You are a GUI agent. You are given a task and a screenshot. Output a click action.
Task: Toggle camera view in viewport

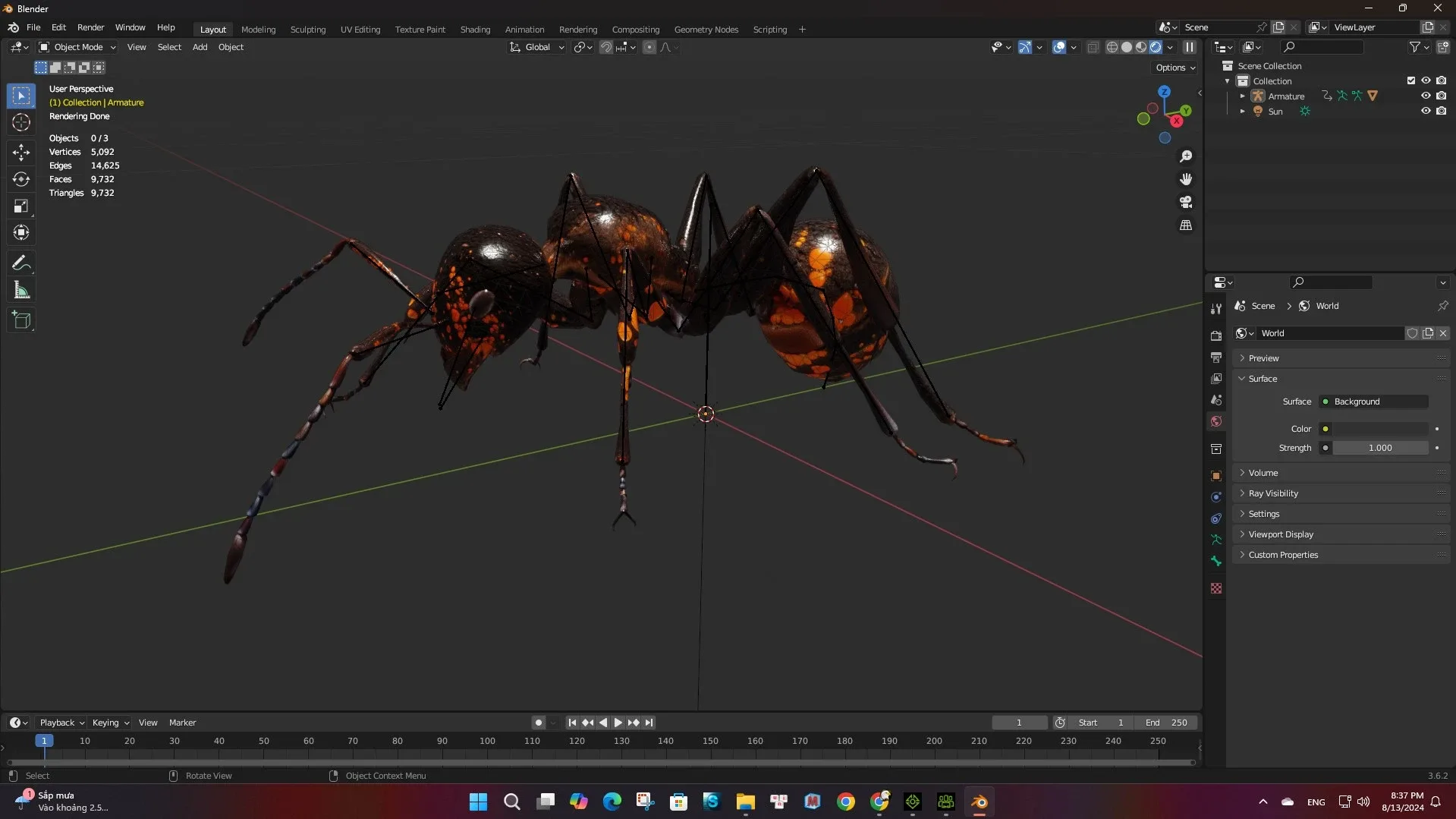pyautogui.click(x=1185, y=203)
